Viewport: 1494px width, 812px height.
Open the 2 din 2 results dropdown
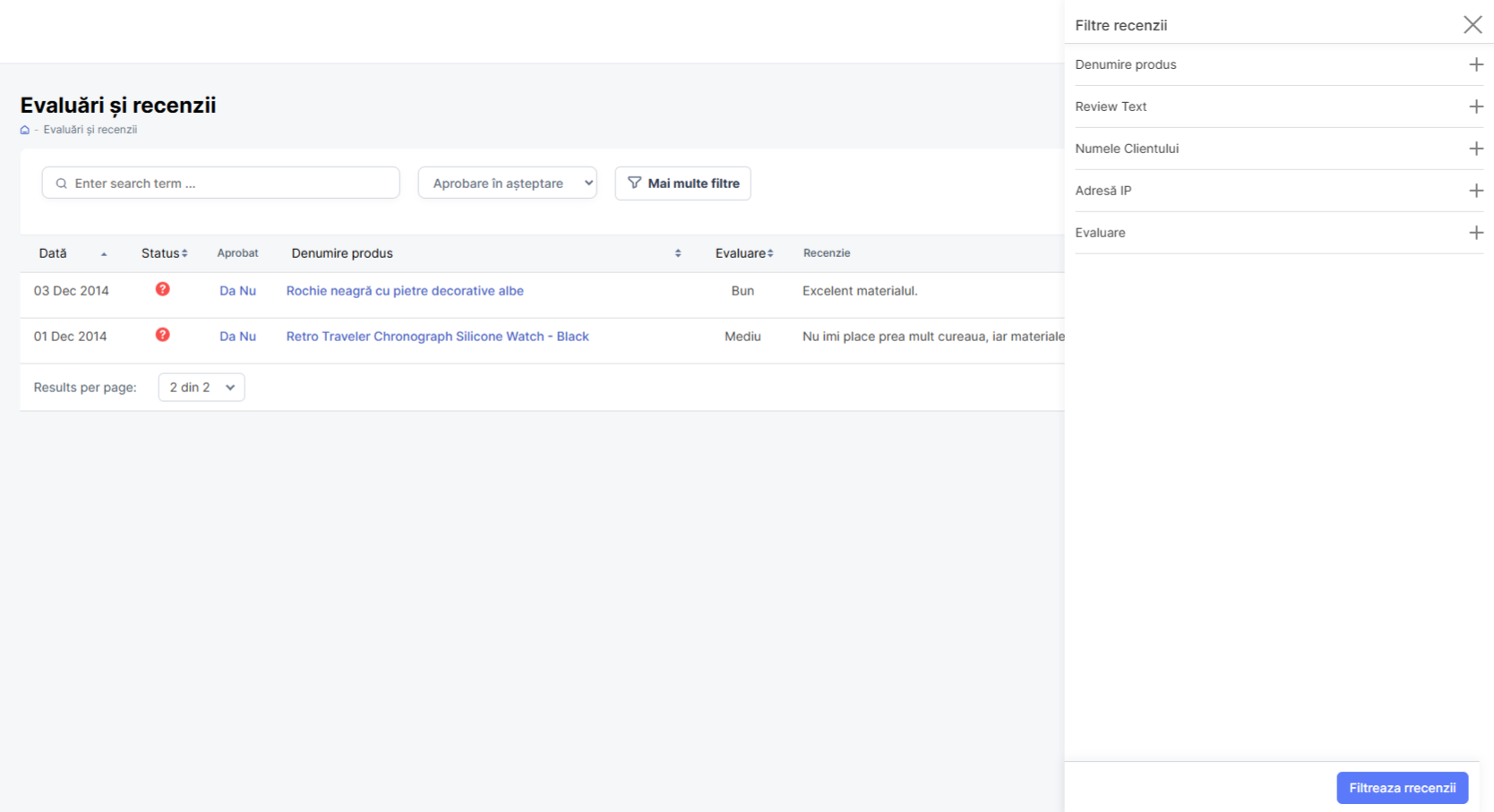point(202,387)
